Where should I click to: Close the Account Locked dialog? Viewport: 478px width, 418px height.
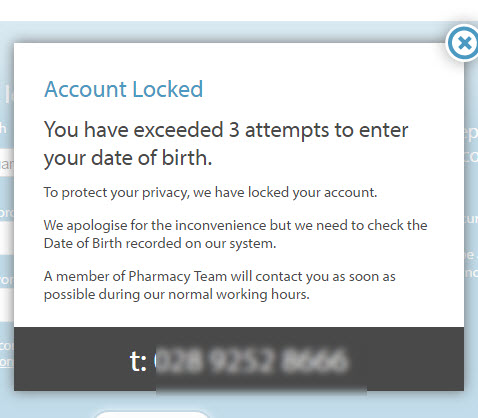(464, 43)
